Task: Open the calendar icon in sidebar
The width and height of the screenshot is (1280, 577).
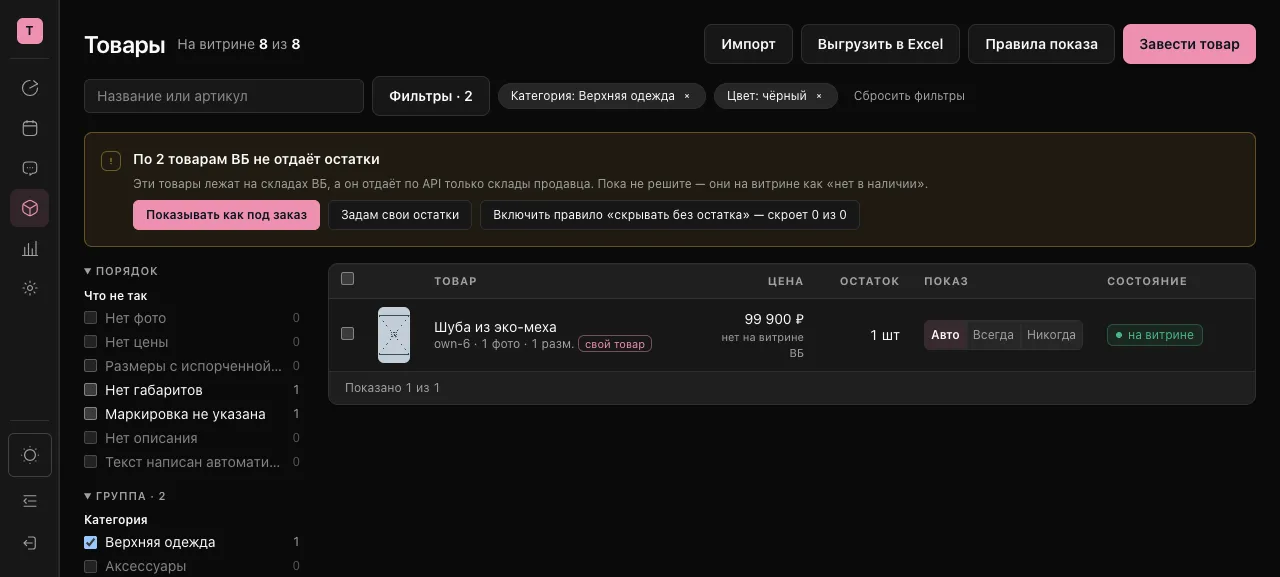Action: click(30, 128)
